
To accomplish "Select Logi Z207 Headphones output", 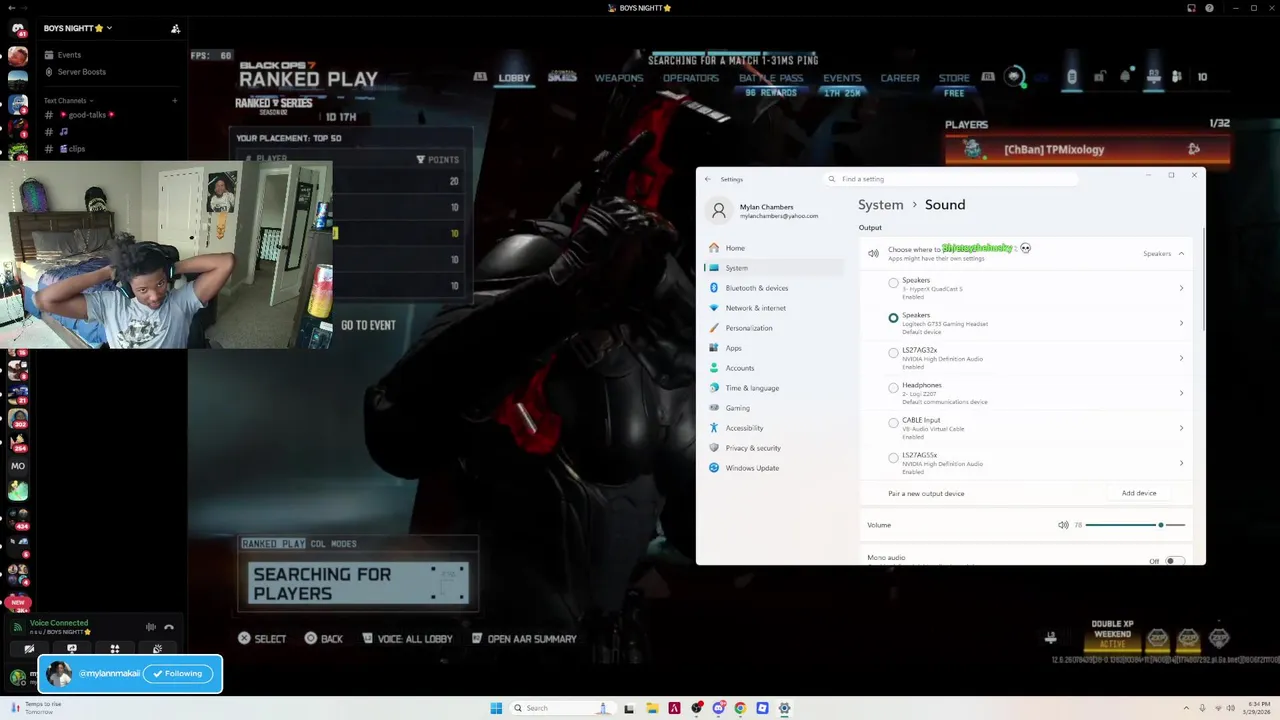I will (893, 388).
